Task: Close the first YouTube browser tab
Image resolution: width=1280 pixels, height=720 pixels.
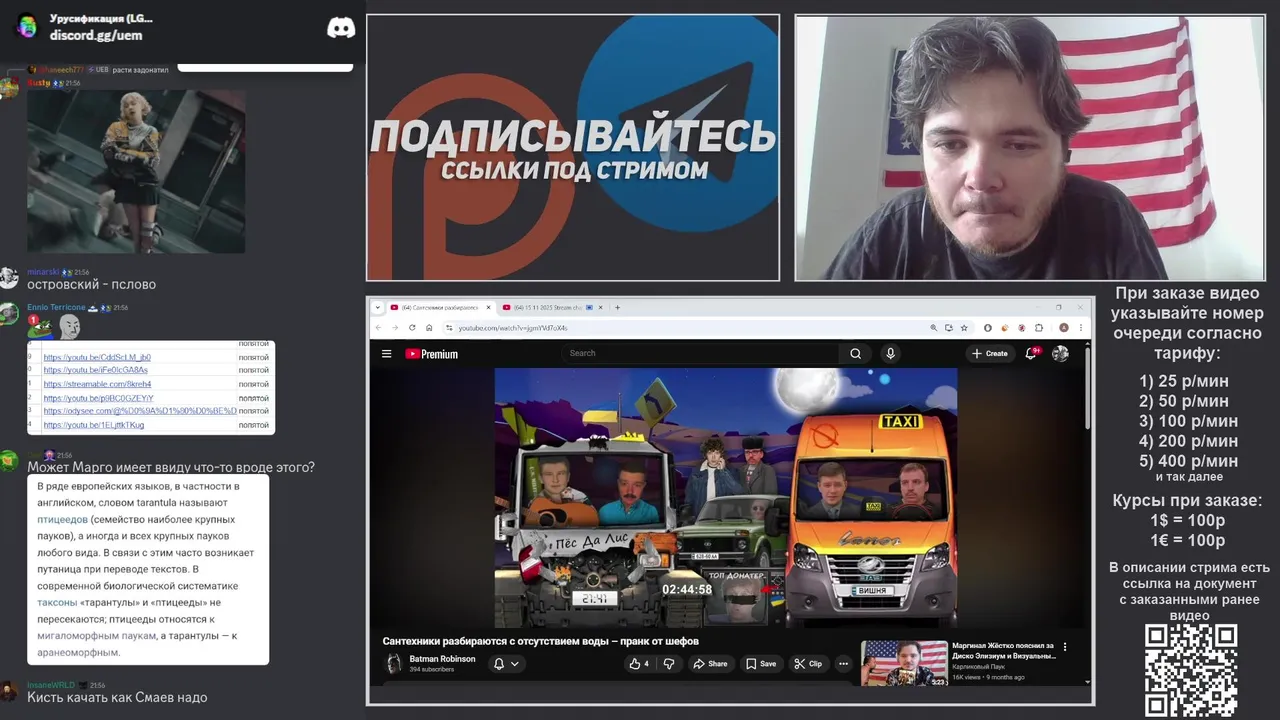Action: tap(487, 307)
